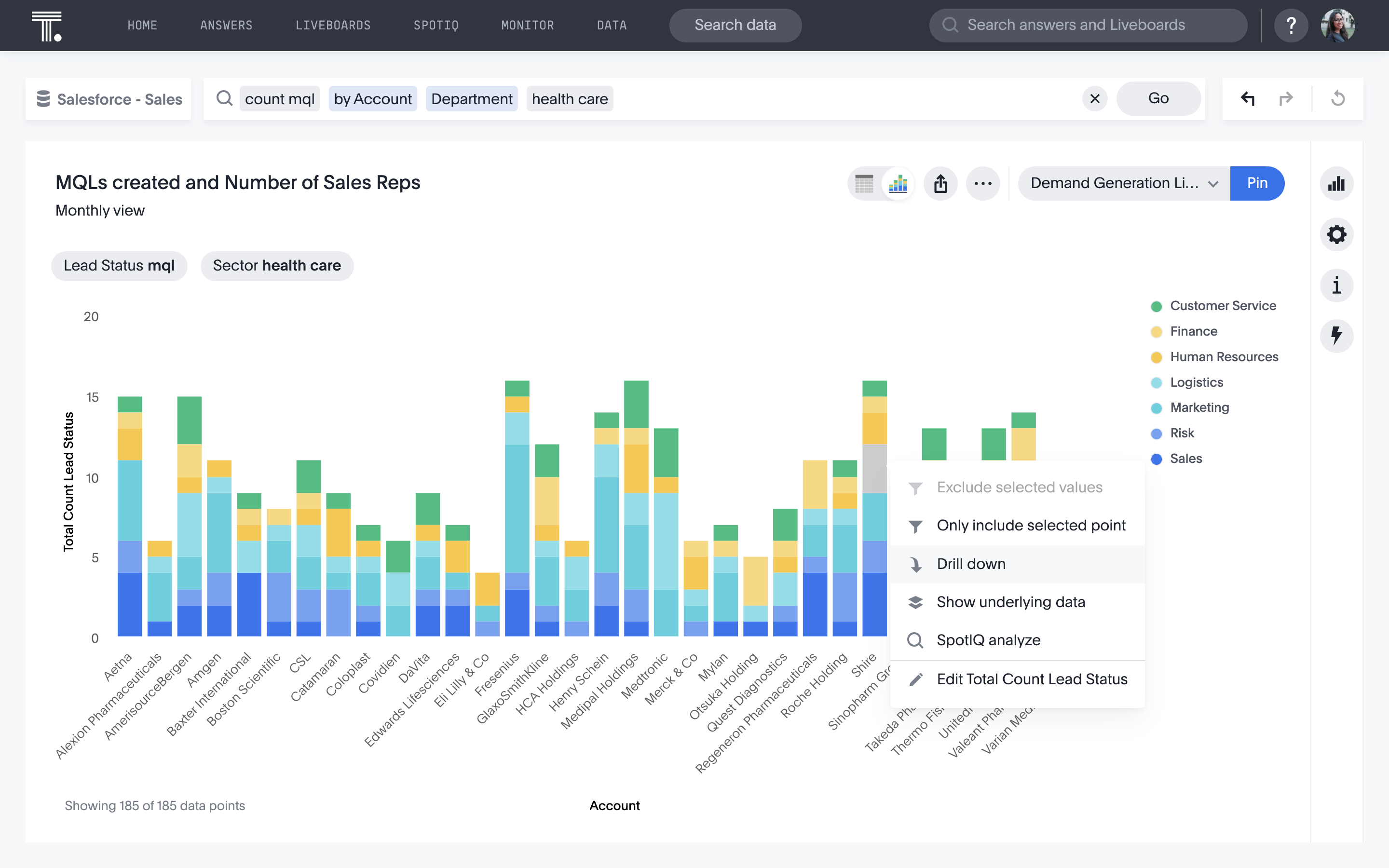Click the Account x-axis label
1389x868 pixels.
click(x=614, y=806)
